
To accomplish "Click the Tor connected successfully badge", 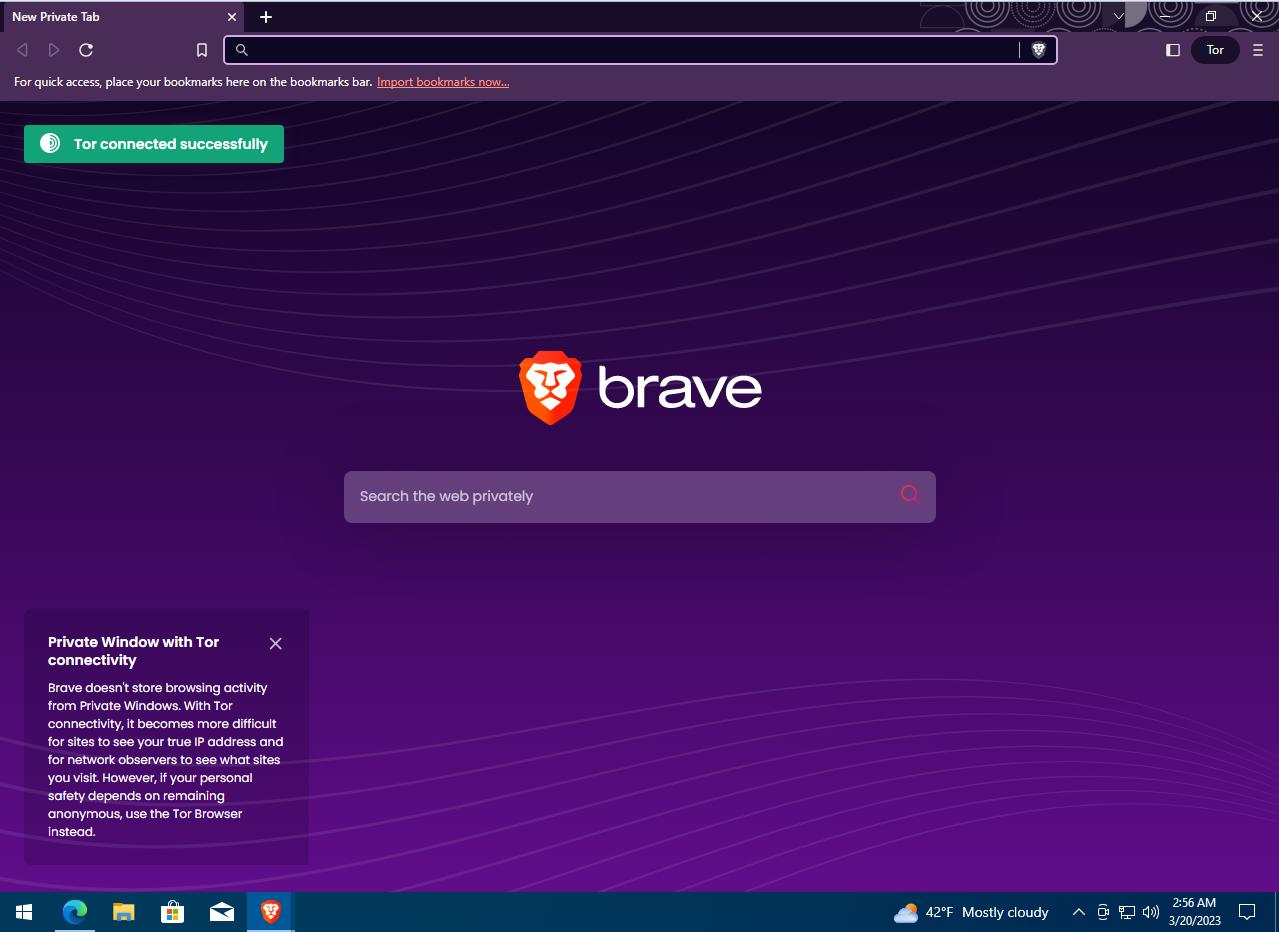I will [154, 144].
